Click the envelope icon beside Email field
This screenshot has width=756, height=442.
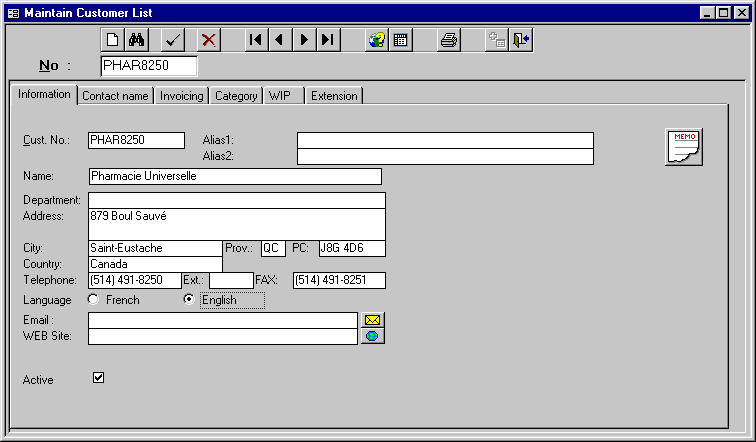pyautogui.click(x=372, y=320)
